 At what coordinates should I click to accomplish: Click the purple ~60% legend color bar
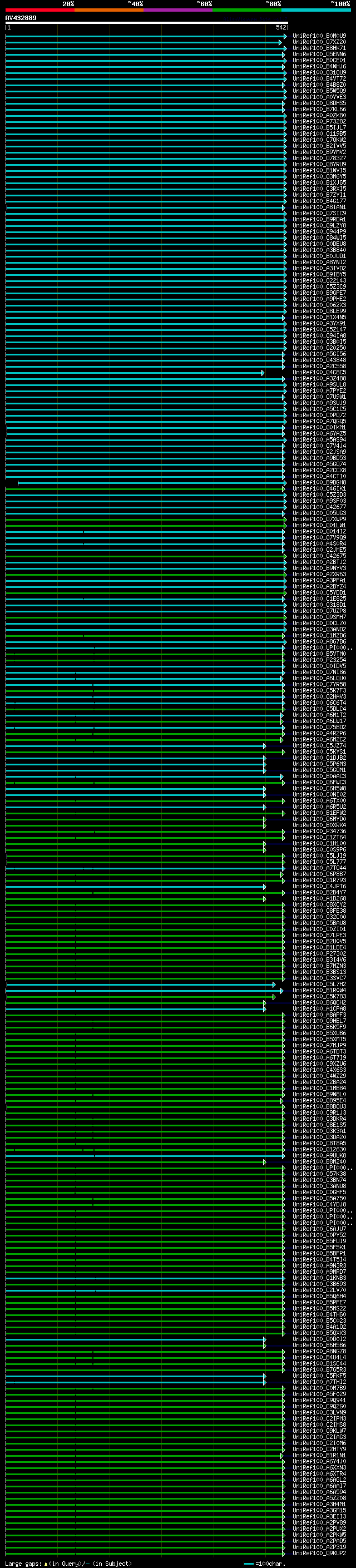pyautogui.click(x=177, y=11)
